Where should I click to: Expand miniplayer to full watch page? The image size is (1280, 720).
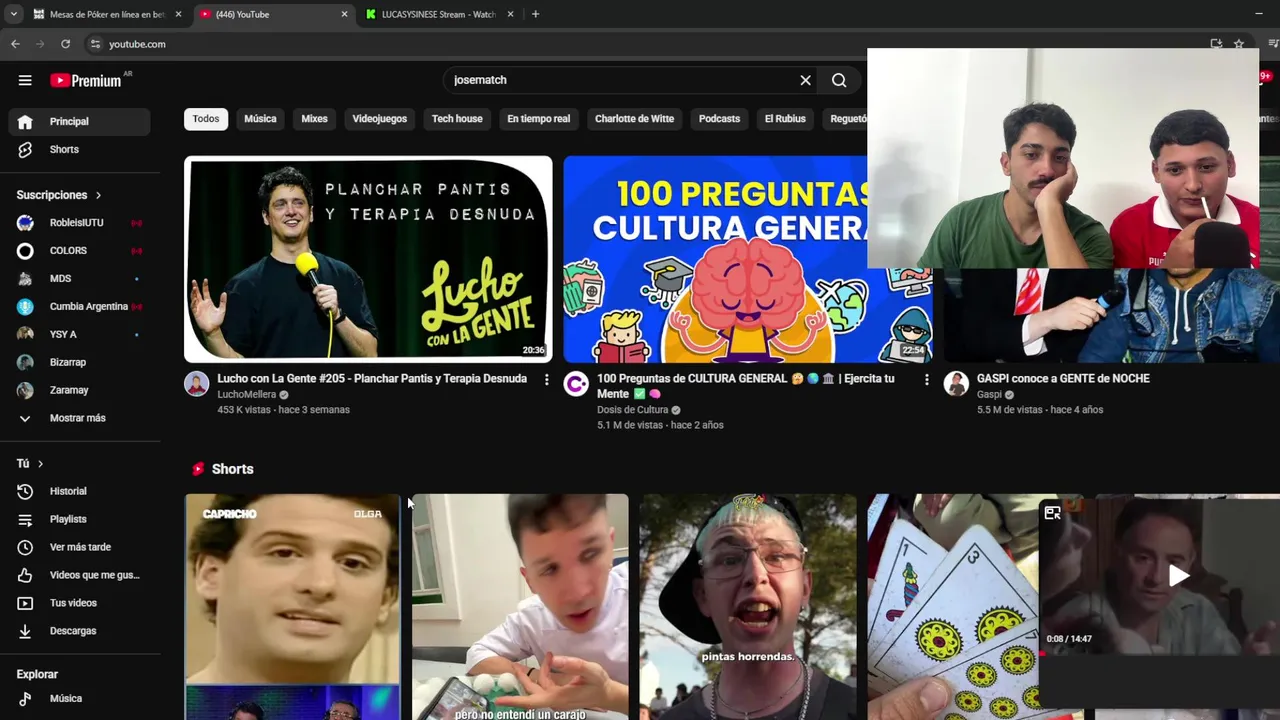(x=1052, y=513)
